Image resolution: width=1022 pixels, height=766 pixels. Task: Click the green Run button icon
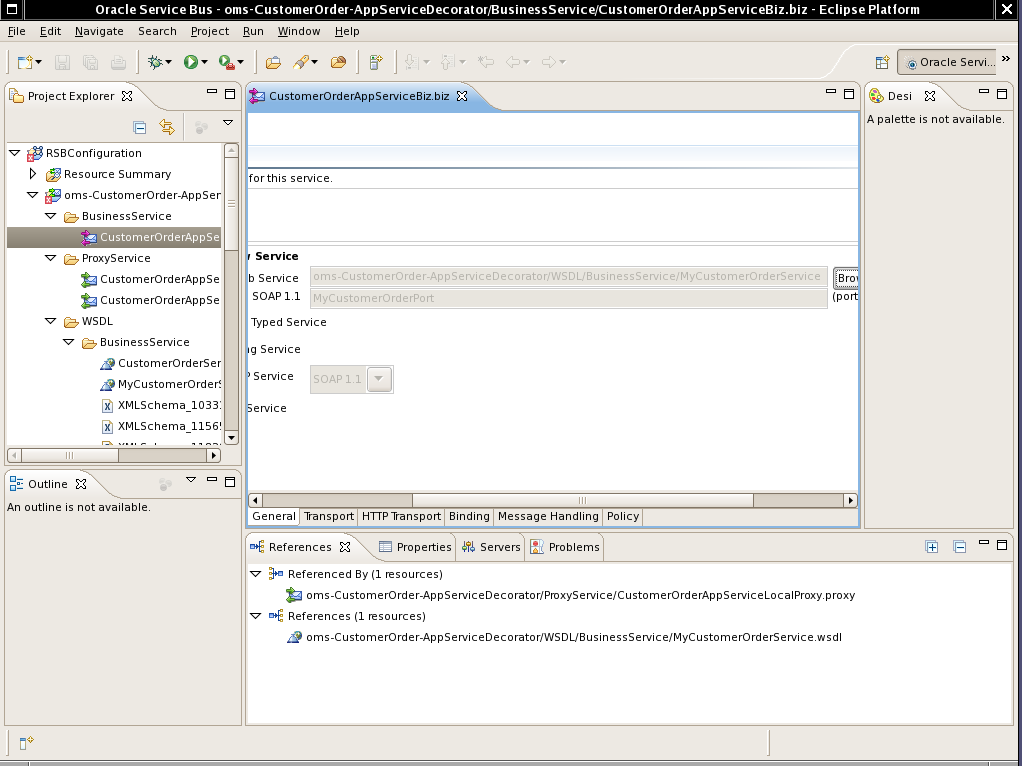click(191, 62)
